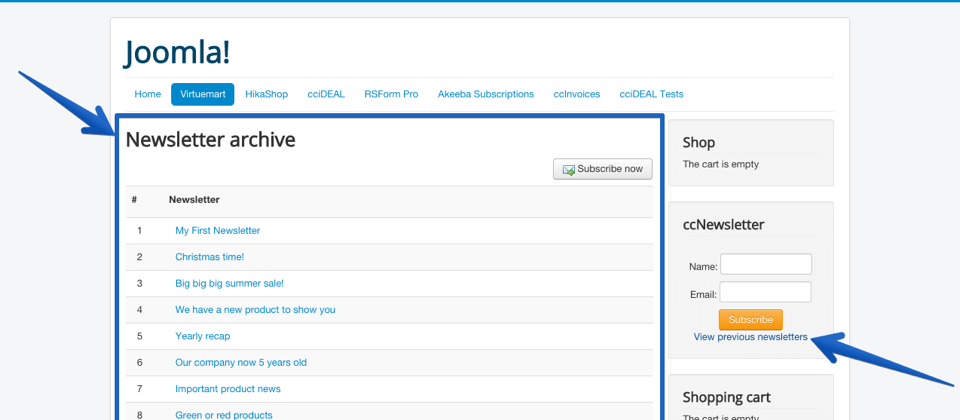Click the orange Subscribe button

click(x=751, y=320)
